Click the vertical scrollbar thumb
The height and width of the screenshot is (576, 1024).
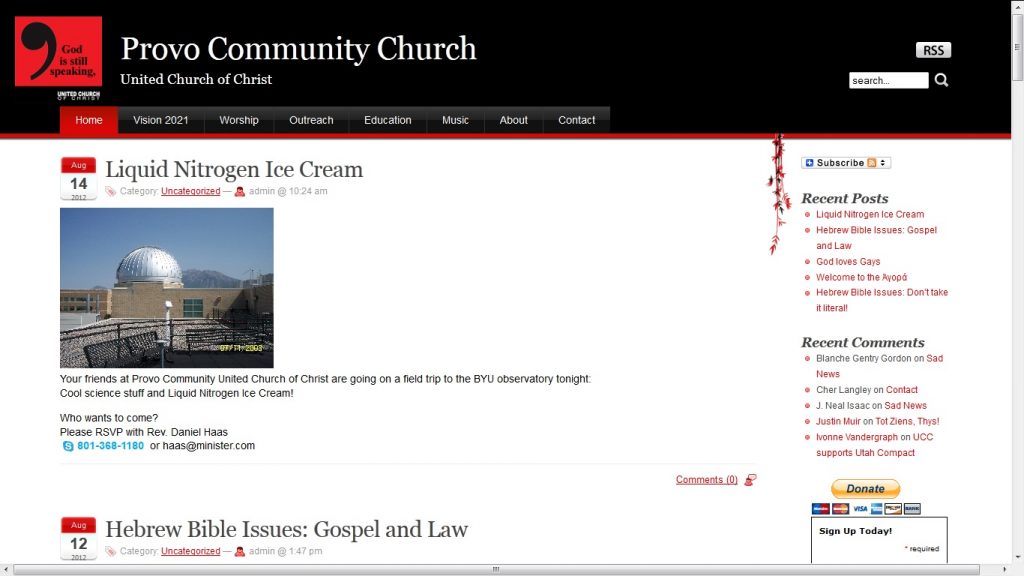(x=1017, y=47)
